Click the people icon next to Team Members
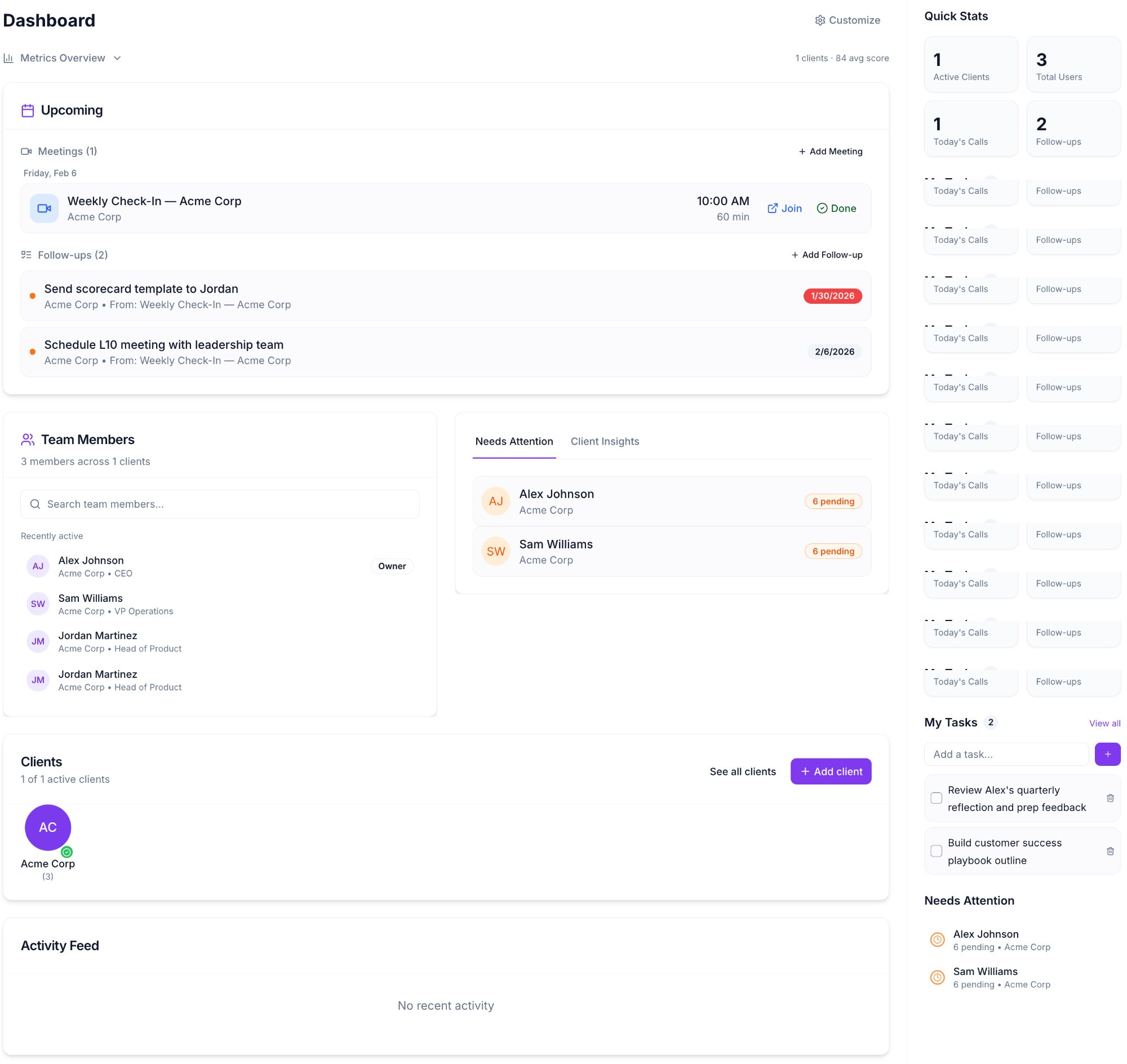 coord(28,439)
